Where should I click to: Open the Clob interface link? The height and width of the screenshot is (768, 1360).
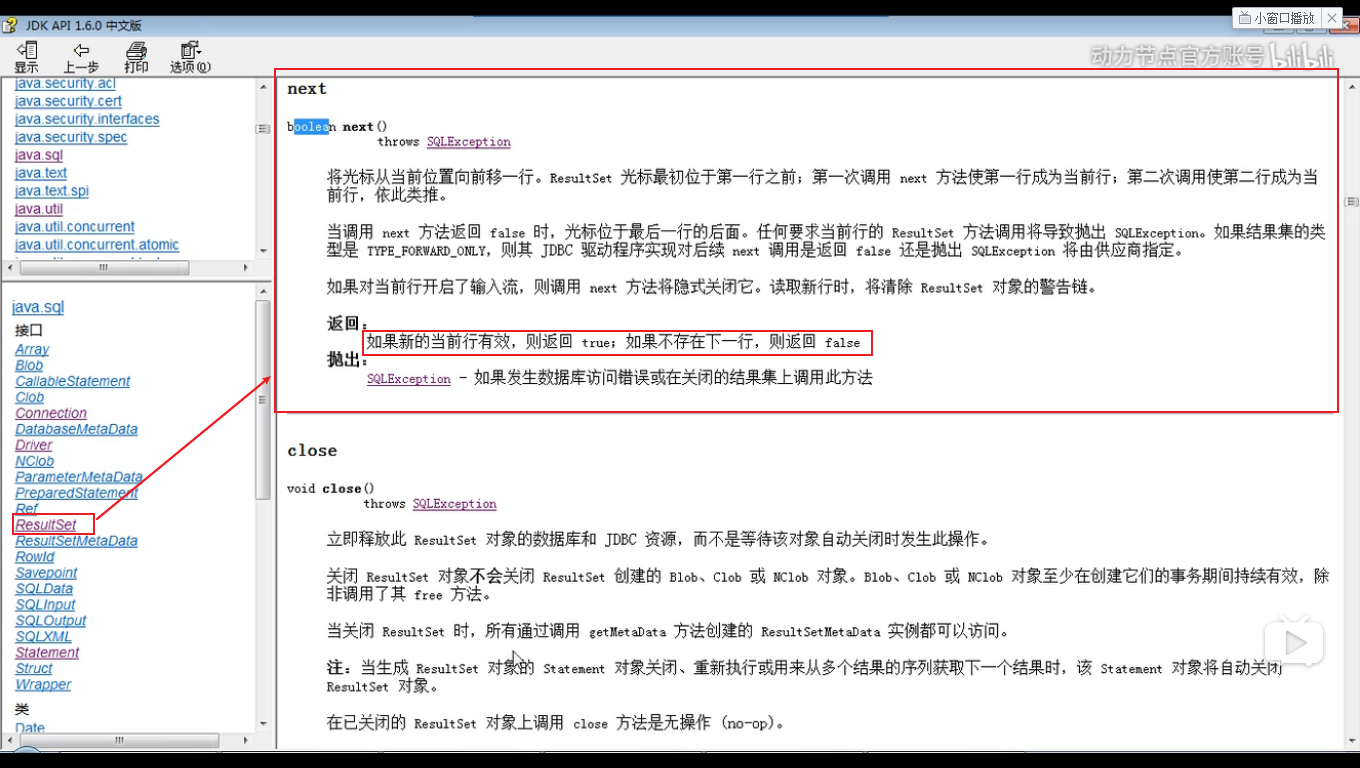click(x=29, y=397)
